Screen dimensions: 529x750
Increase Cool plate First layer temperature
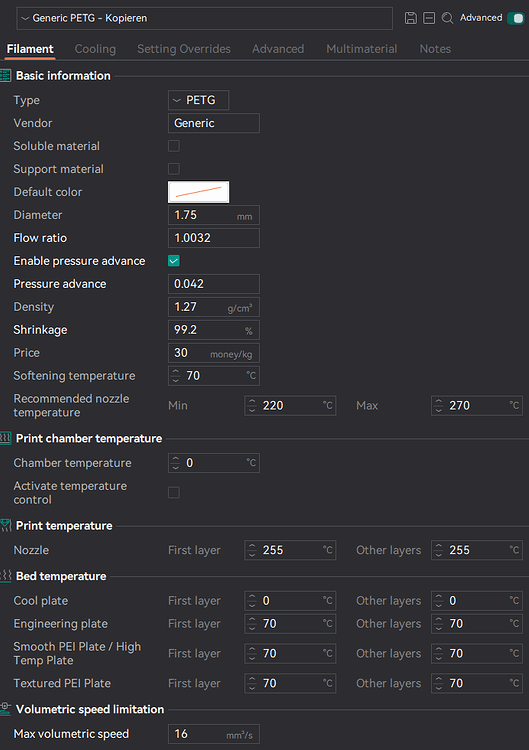tap(252, 596)
